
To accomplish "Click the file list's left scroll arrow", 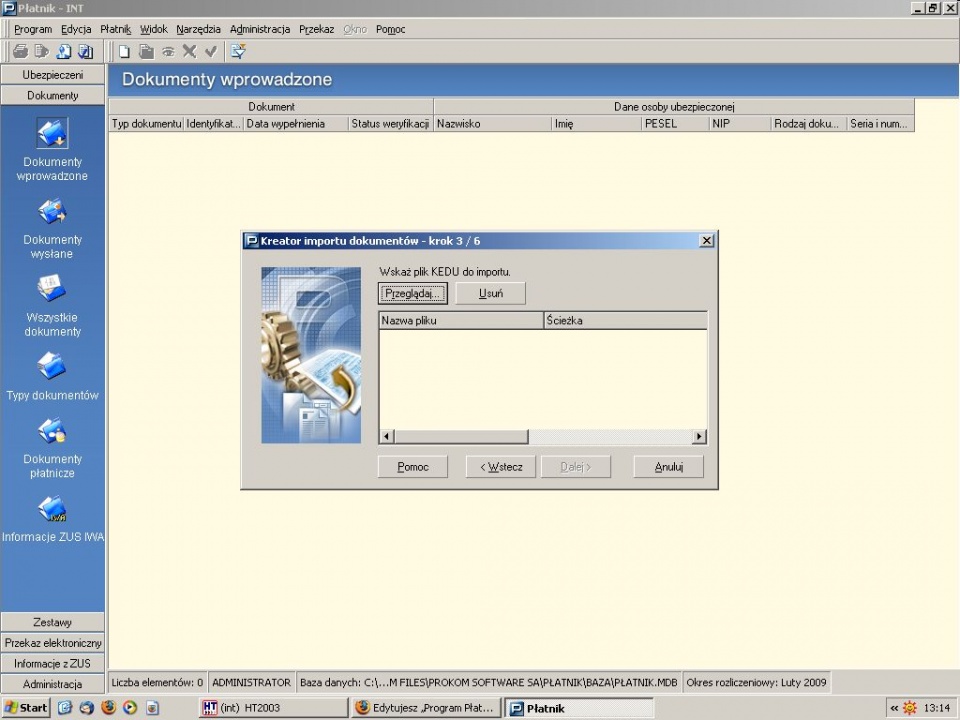I will pos(386,437).
